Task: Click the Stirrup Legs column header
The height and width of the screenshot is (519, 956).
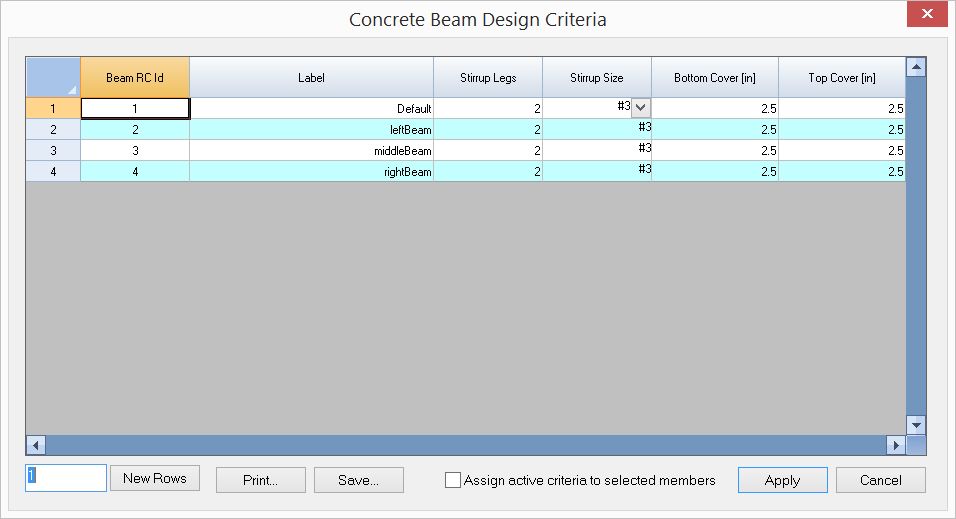Action: [x=488, y=77]
